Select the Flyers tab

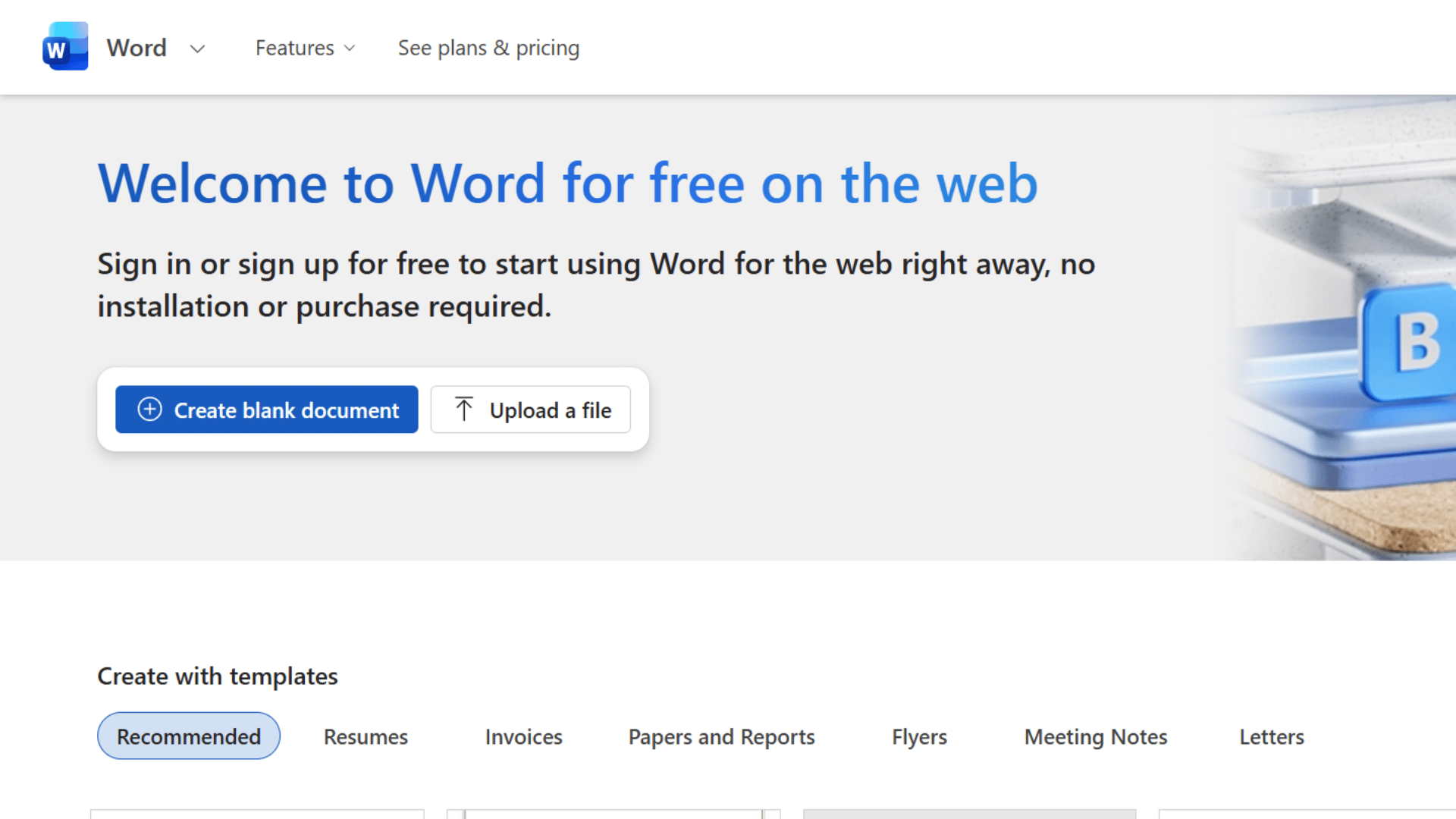point(919,736)
